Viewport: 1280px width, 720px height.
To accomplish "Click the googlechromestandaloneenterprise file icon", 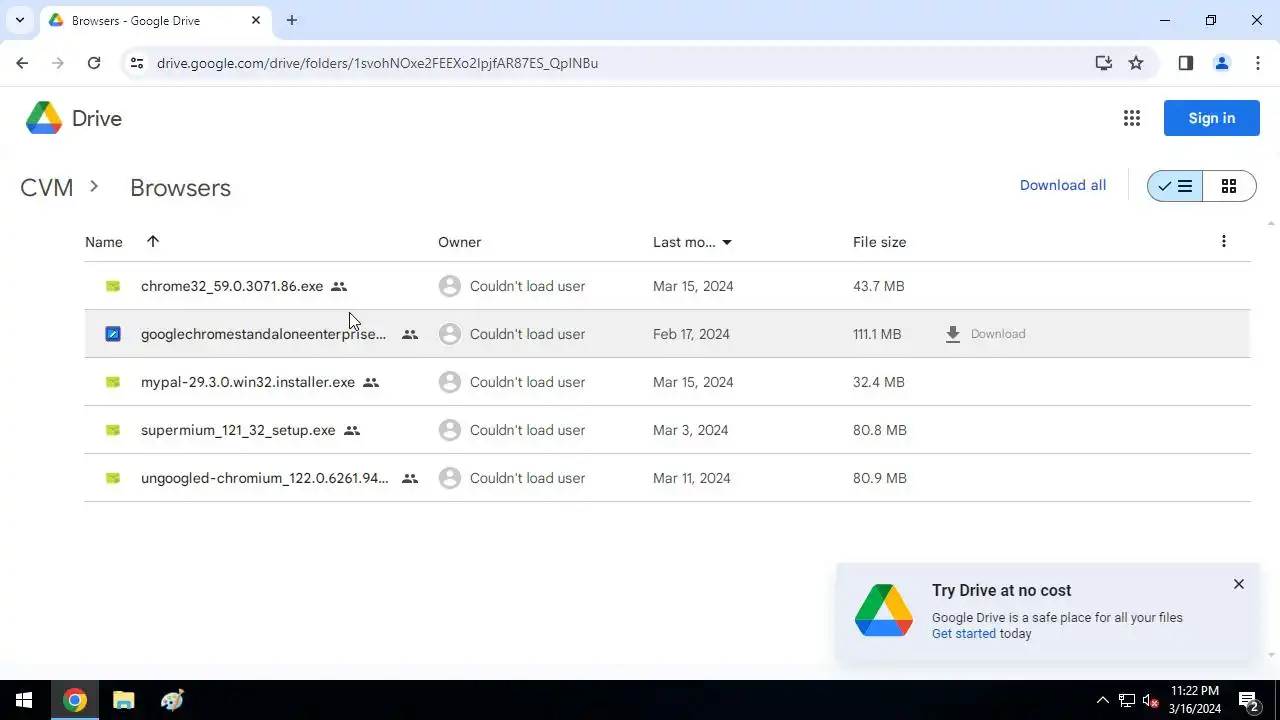I will point(113,334).
